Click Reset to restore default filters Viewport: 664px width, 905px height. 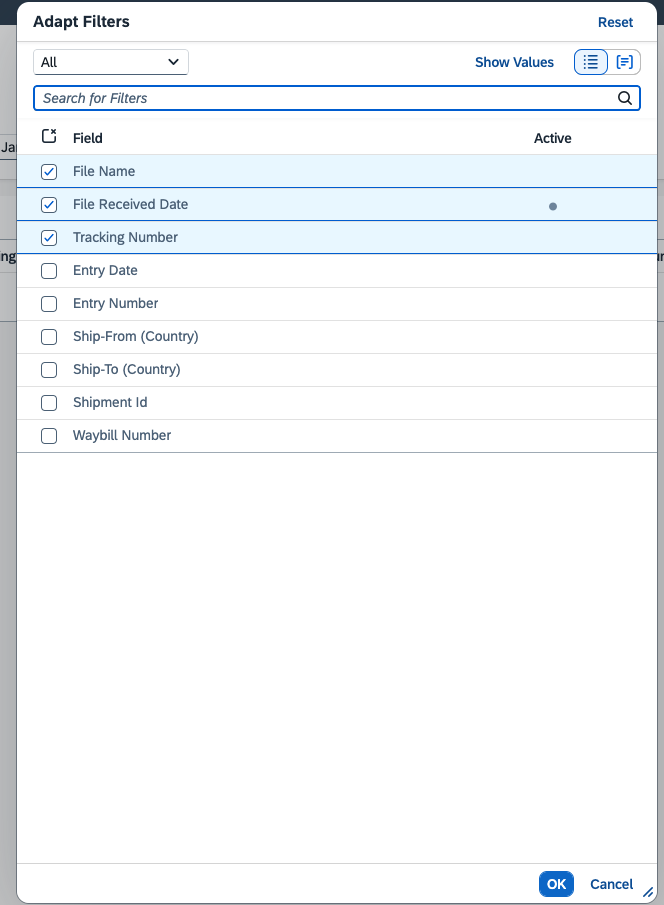coord(615,22)
